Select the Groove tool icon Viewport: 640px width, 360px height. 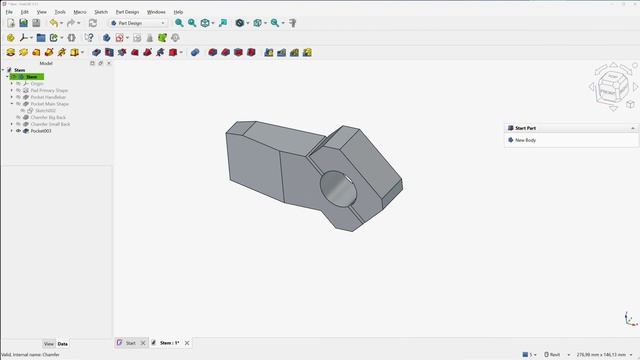tap(122, 52)
